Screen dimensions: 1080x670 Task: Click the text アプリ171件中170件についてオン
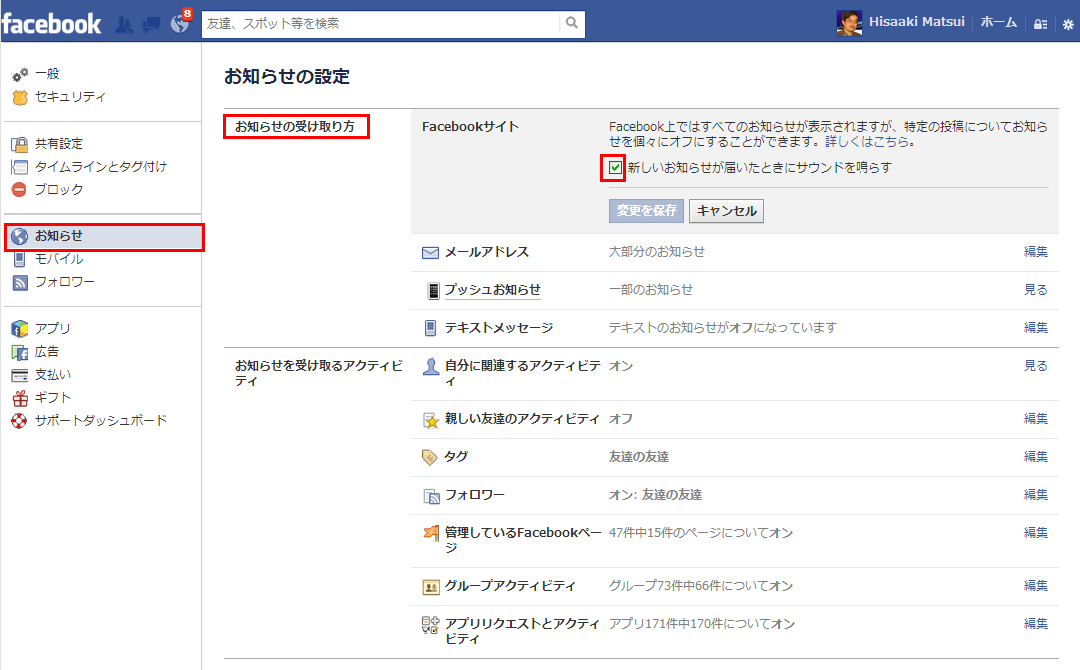point(702,623)
